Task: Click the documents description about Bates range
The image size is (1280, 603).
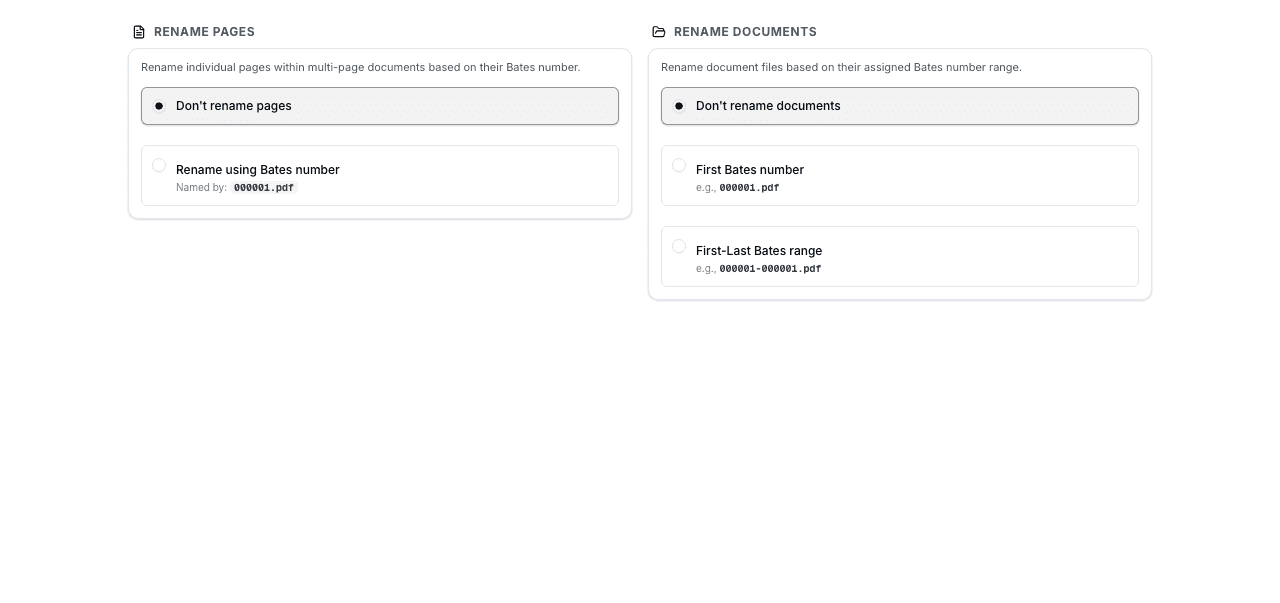Action: pyautogui.click(x=841, y=67)
